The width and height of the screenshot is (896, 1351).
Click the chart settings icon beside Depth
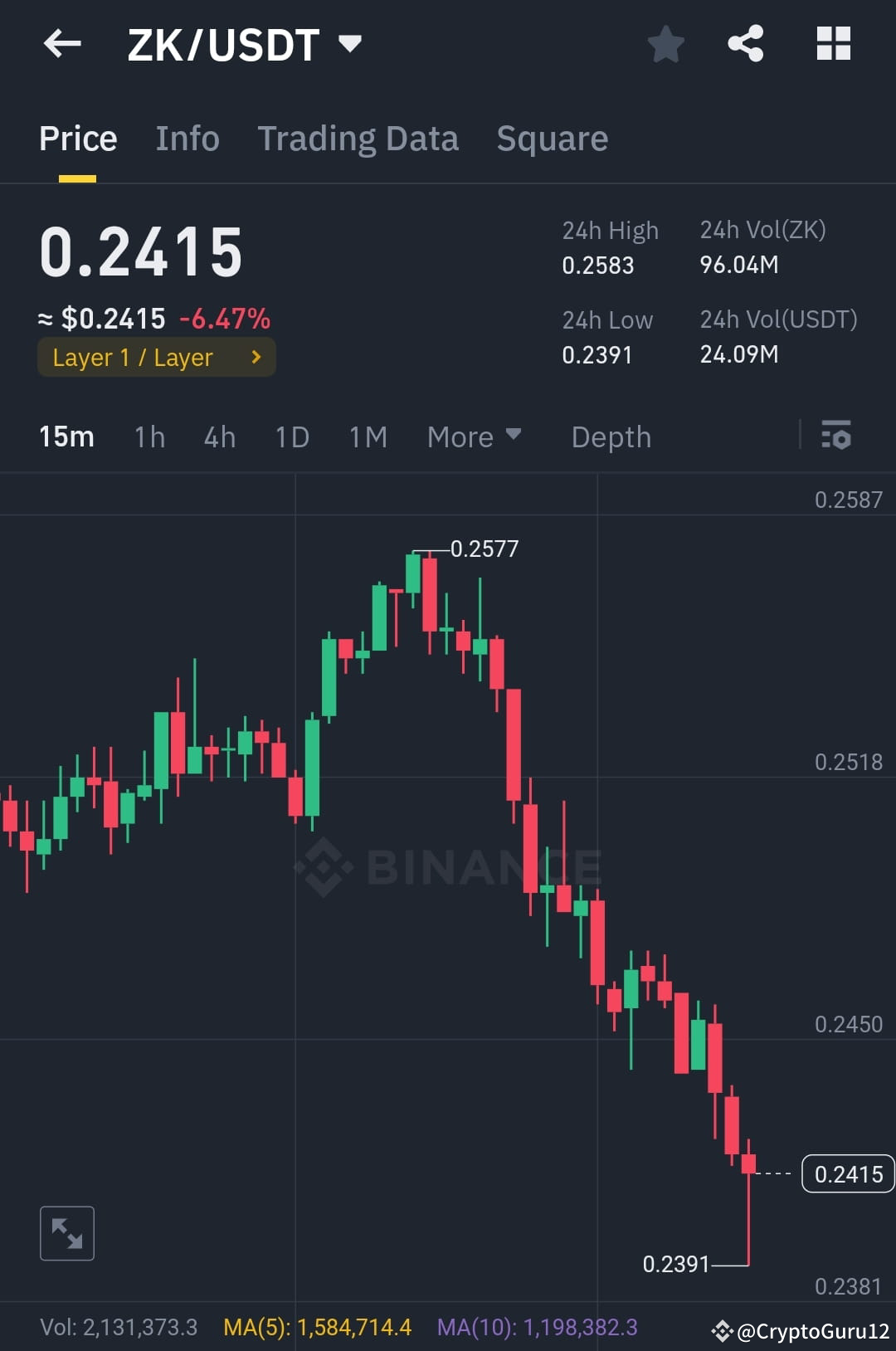tap(836, 437)
